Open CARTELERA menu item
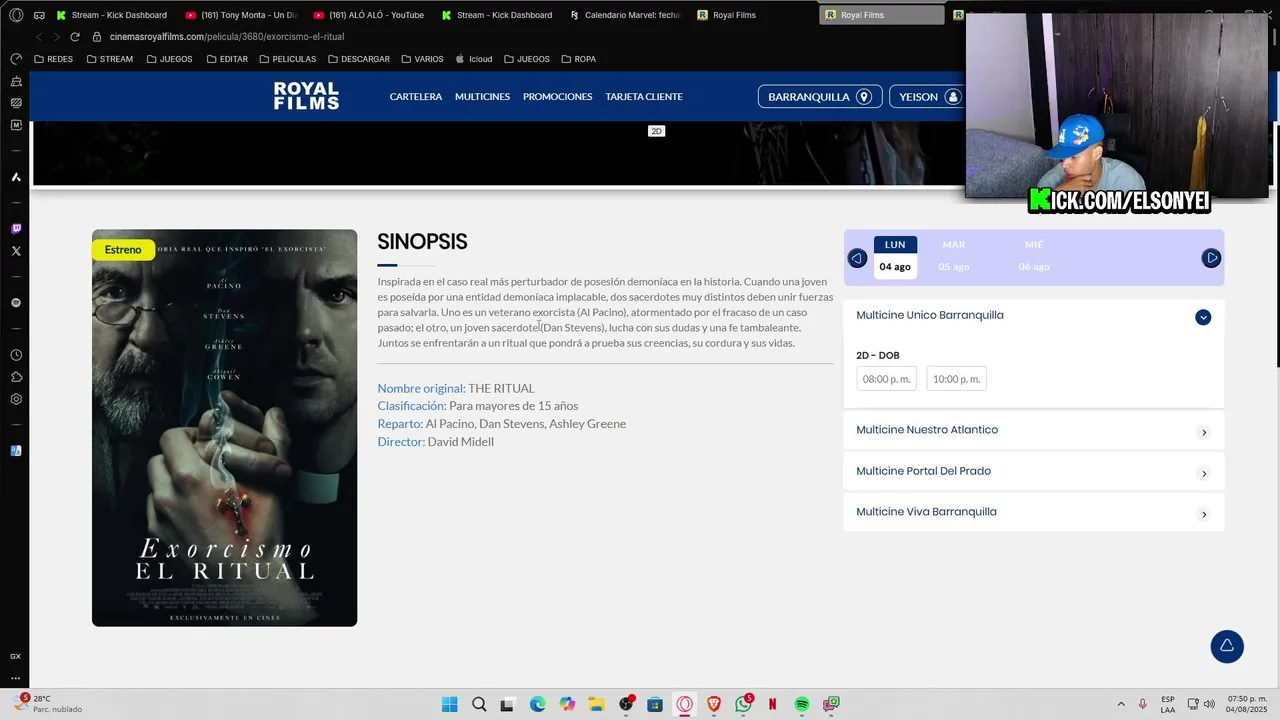Image resolution: width=1280 pixels, height=720 pixels. 416,97
